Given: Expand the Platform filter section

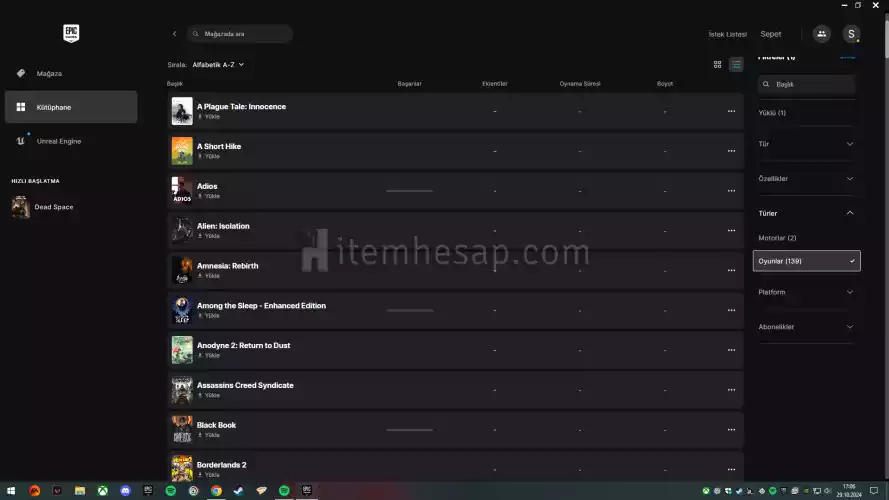Looking at the screenshot, I should [806, 292].
